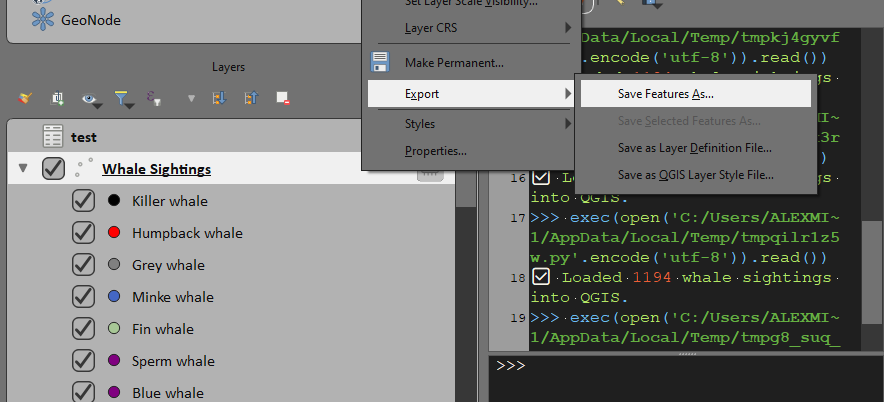
Task: Select the test table layer
Action: (83, 137)
